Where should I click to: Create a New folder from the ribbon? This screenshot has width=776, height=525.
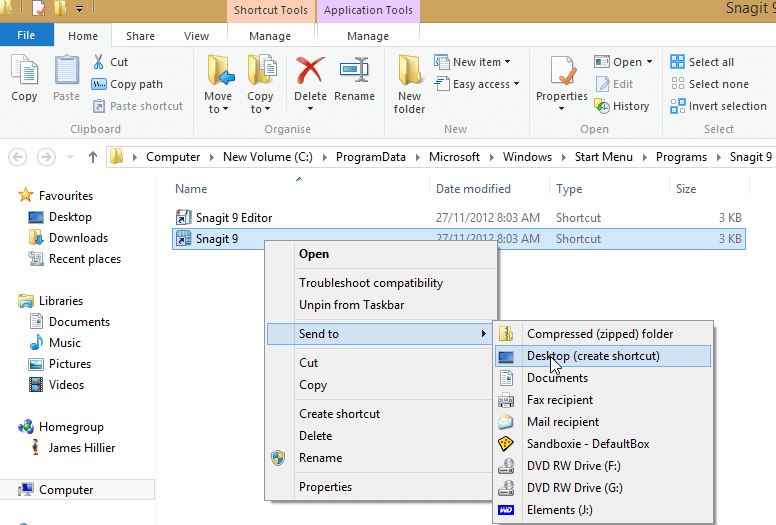409,84
